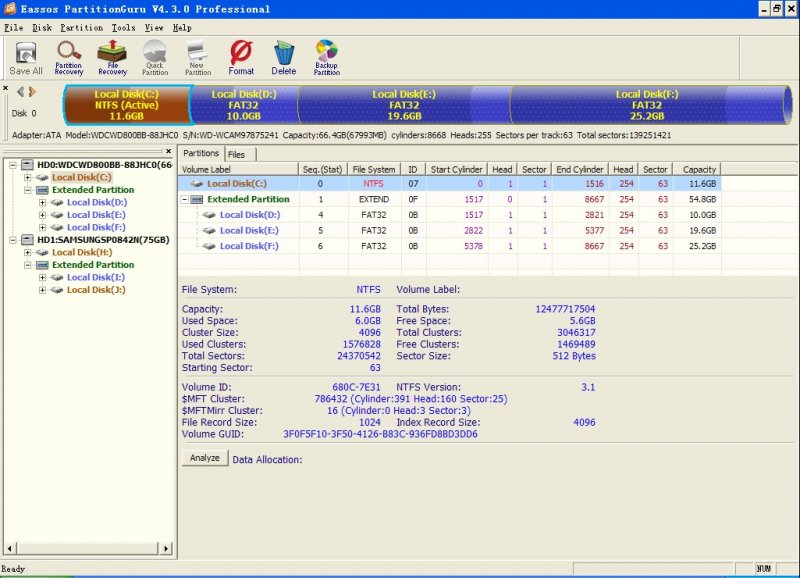The width and height of the screenshot is (800, 578).
Task: Click the New Partition icon
Action: coord(198,57)
